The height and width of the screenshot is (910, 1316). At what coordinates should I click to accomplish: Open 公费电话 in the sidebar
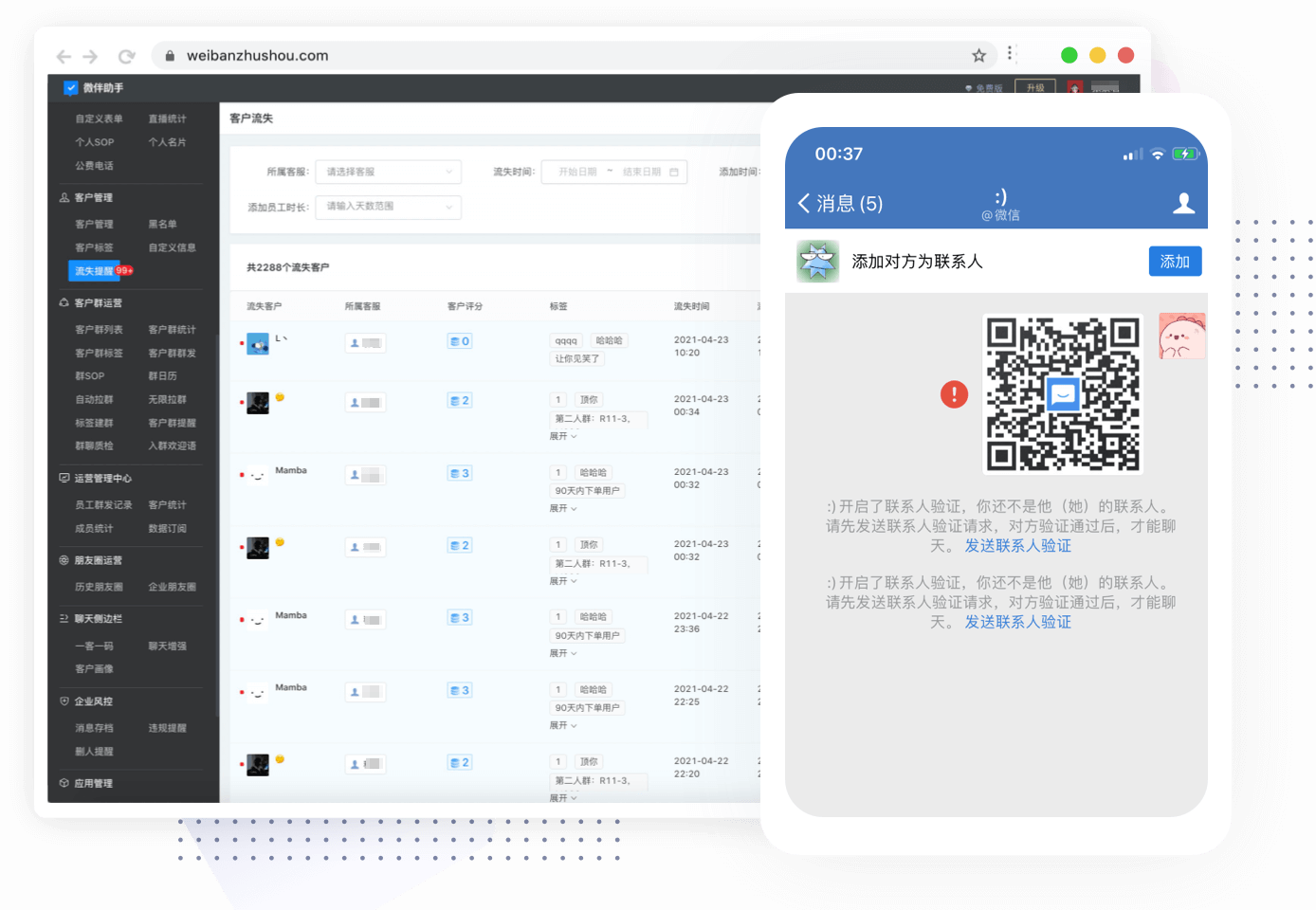pyautogui.click(x=94, y=166)
